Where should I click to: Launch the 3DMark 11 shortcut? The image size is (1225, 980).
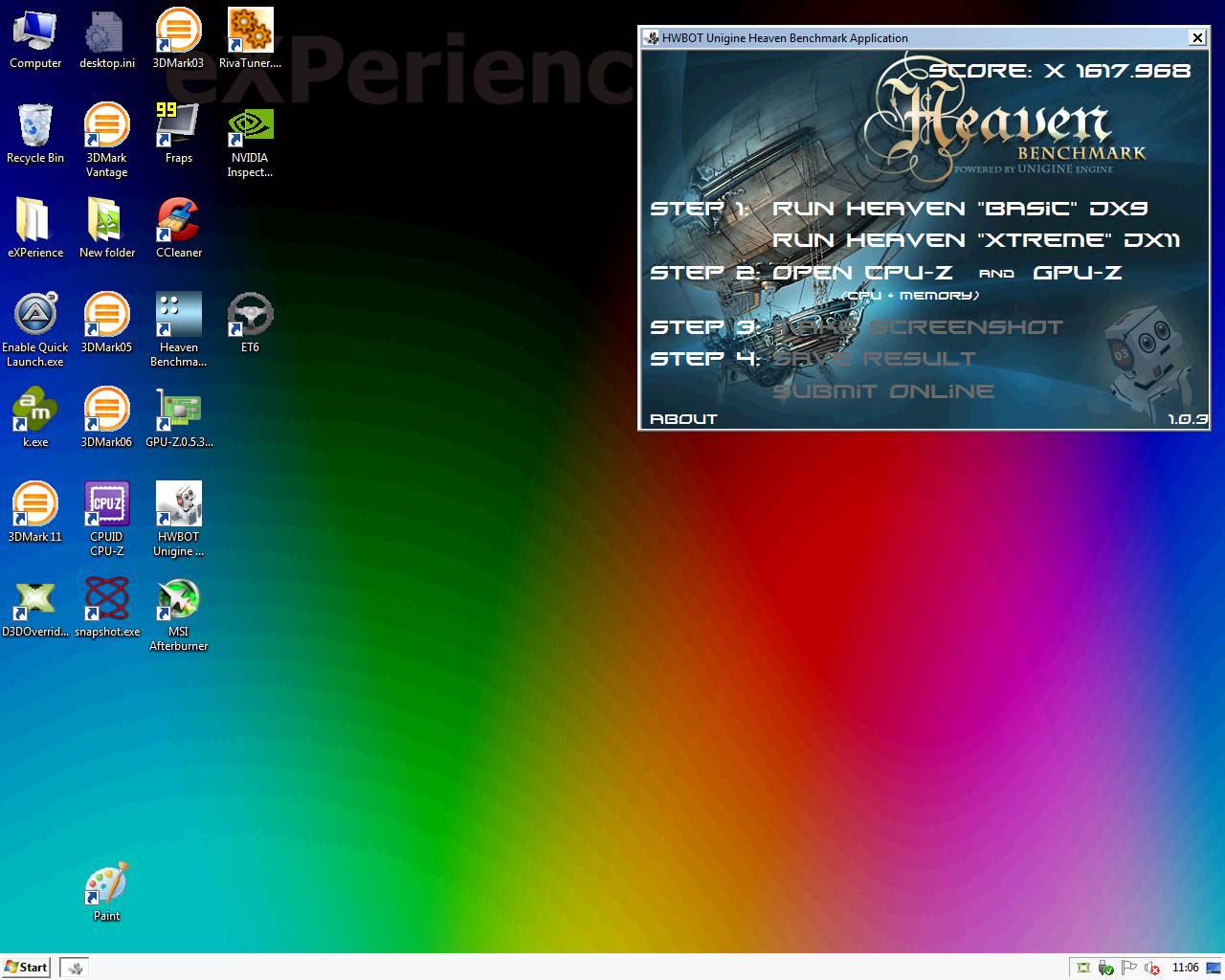pyautogui.click(x=35, y=513)
